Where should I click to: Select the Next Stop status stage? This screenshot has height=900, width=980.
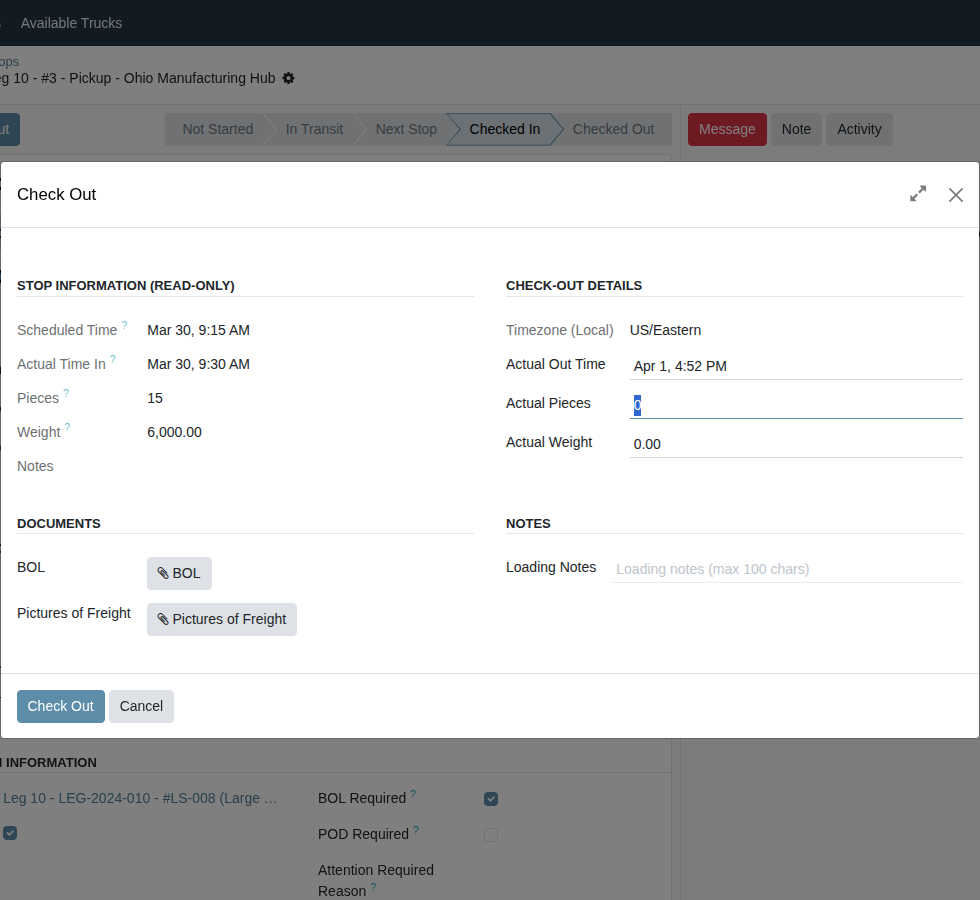[x=406, y=129]
